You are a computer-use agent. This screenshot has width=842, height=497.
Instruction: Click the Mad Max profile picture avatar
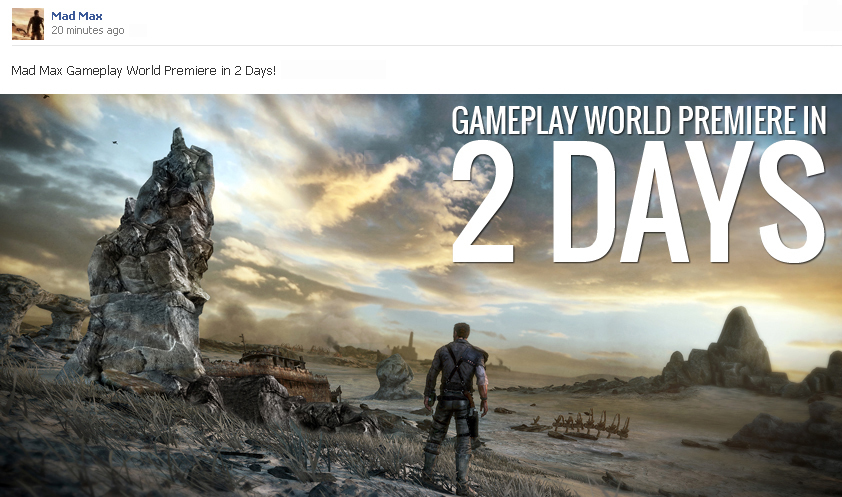click(x=27, y=23)
